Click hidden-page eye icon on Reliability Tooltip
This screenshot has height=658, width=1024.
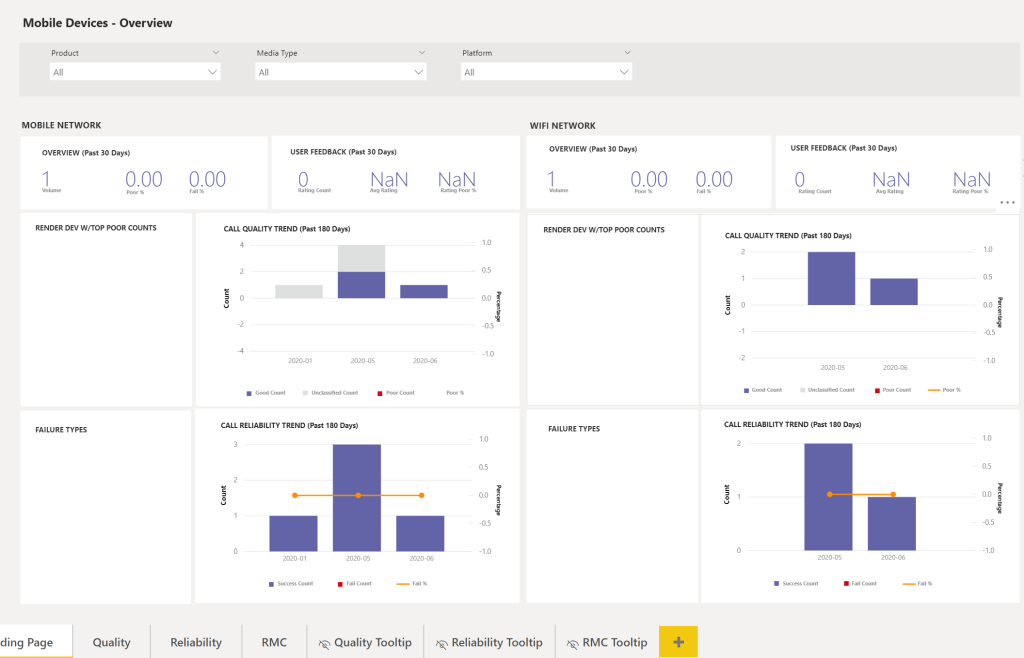pos(441,643)
